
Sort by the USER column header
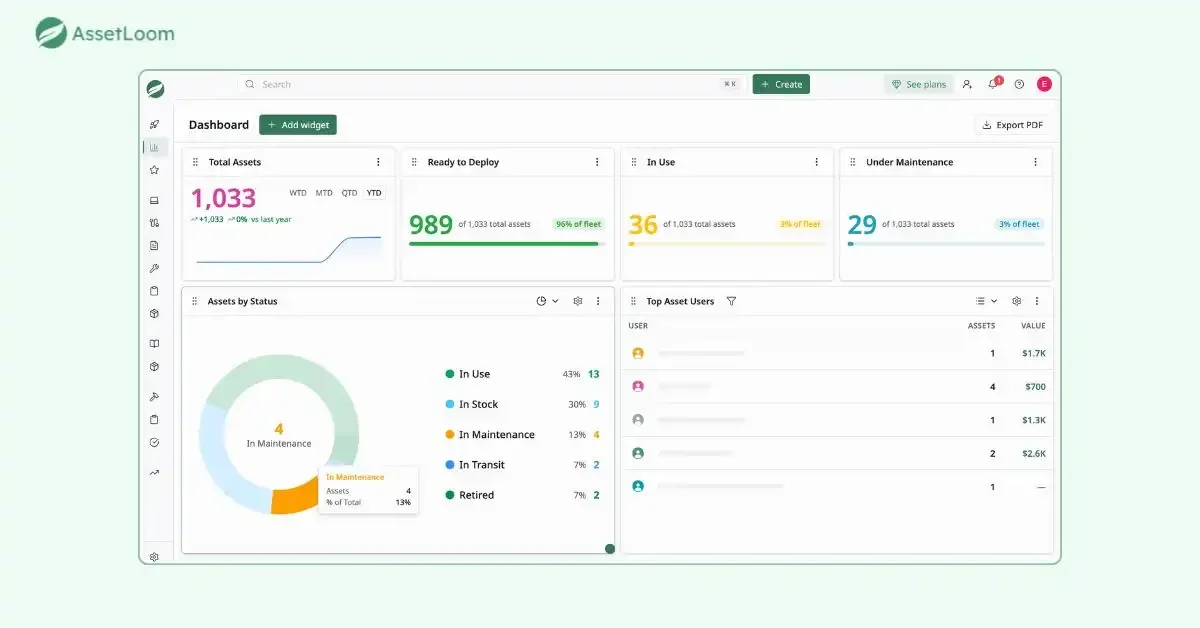point(638,326)
